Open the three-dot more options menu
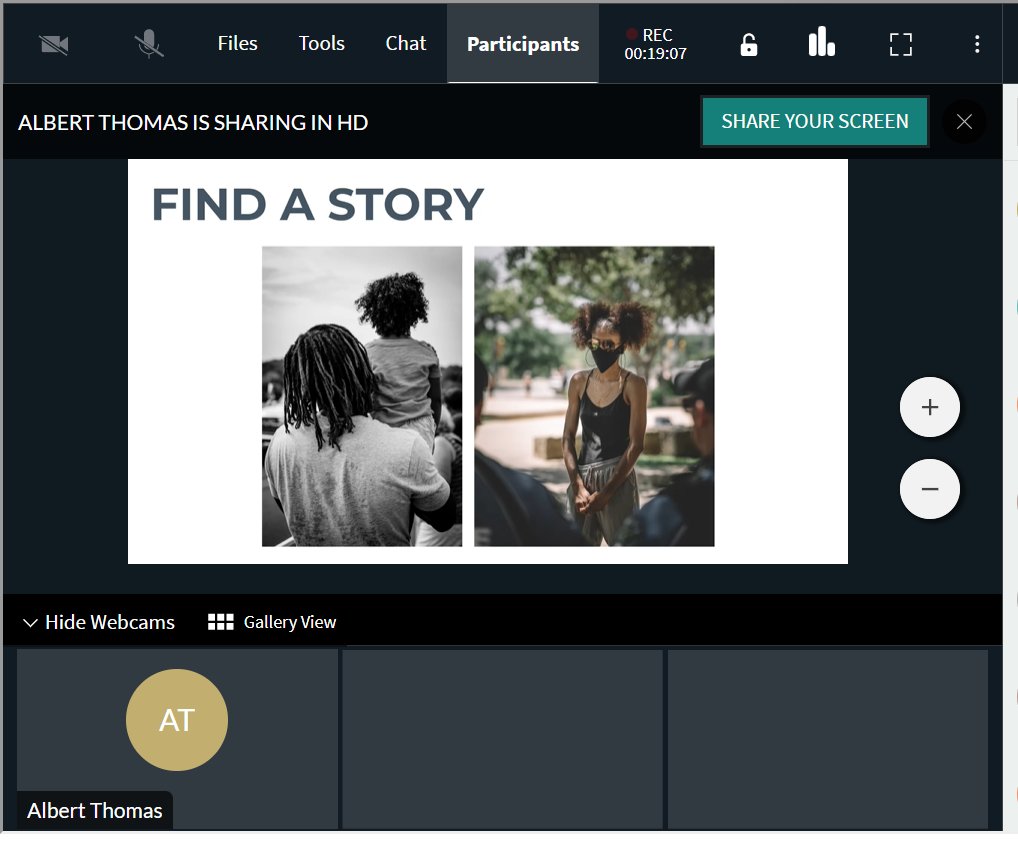Viewport: 1018px width, 847px height. click(x=976, y=44)
